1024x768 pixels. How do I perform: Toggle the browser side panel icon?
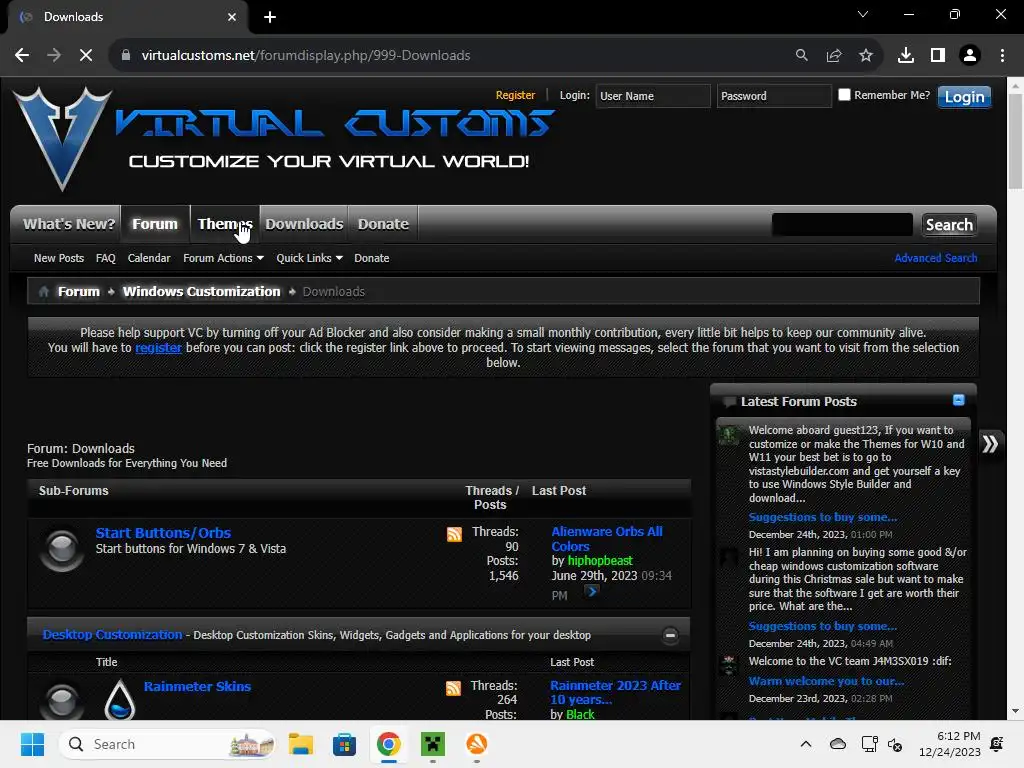pos(938,56)
